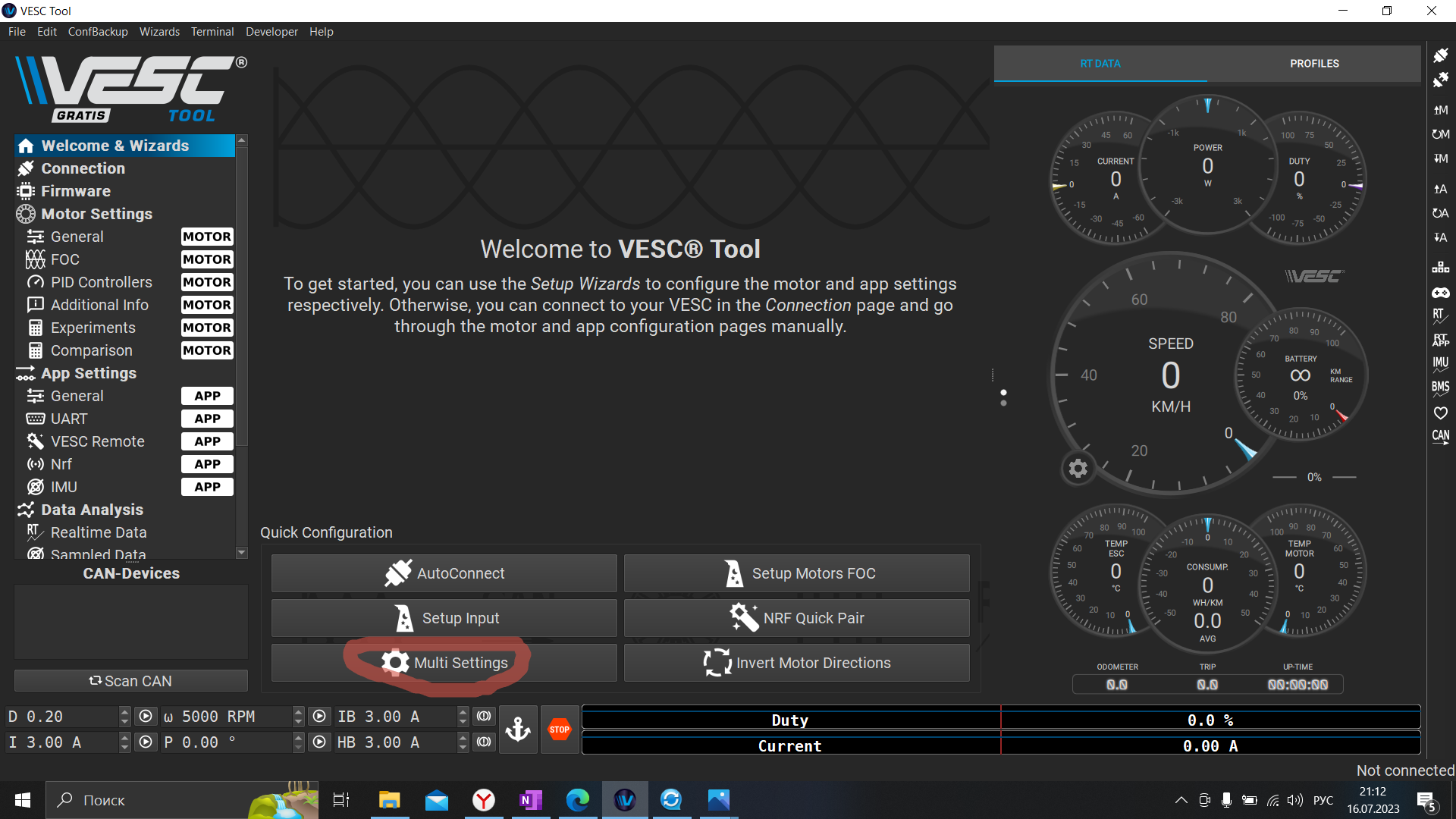Screen dimensions: 1456x819
Task: Open the File menu
Action: click(x=17, y=32)
